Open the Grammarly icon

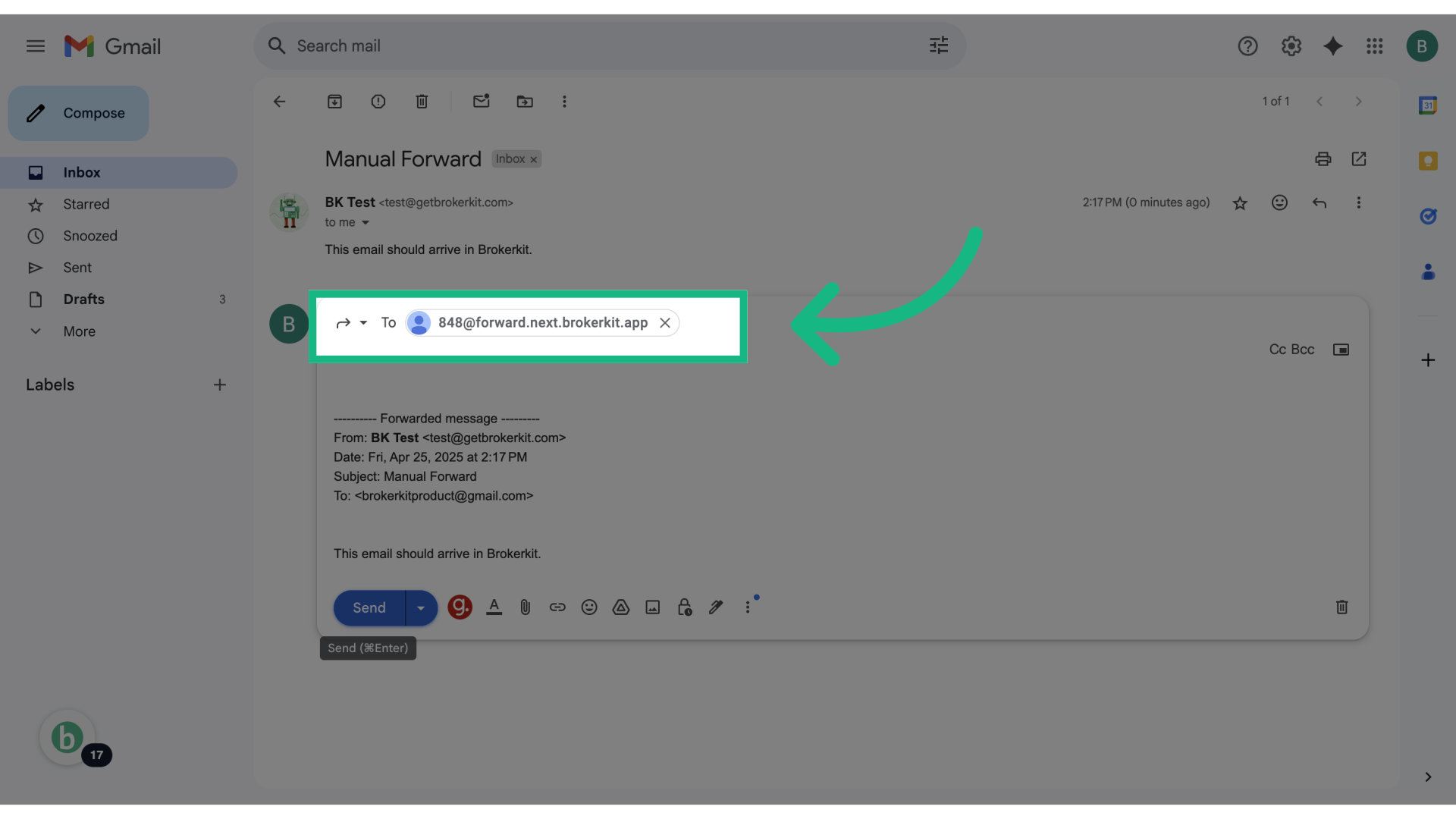(x=460, y=607)
